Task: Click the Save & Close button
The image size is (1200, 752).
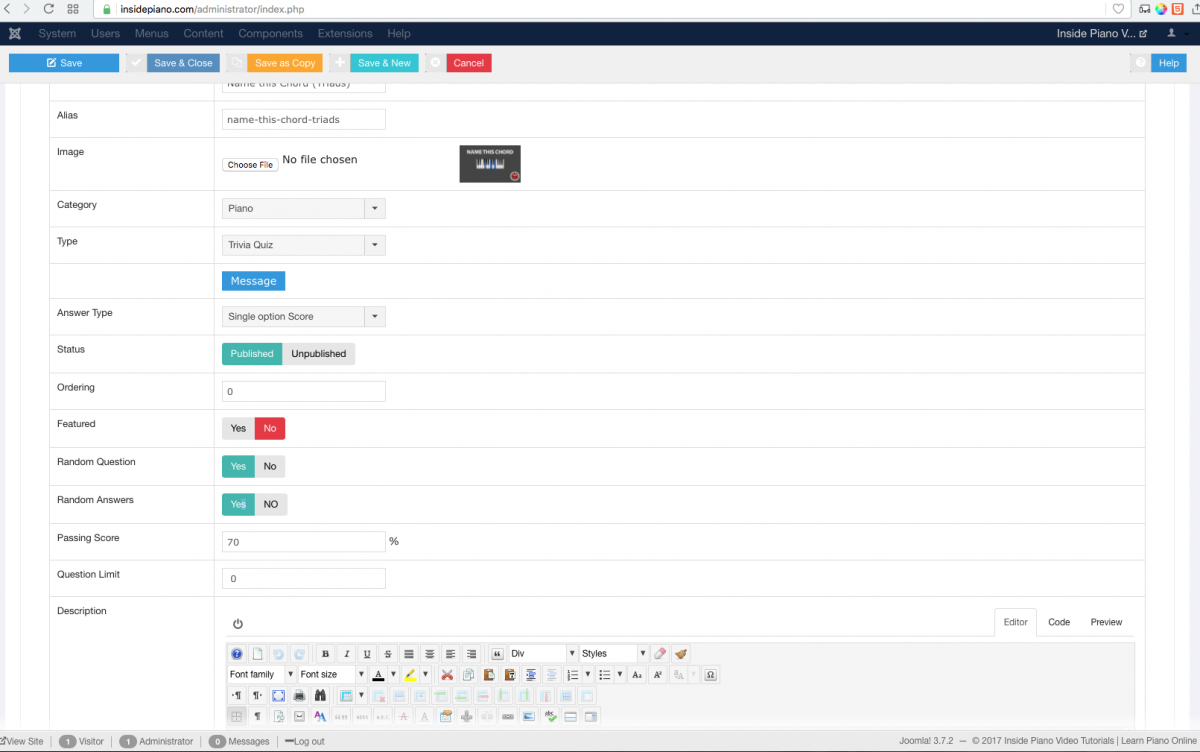Action: point(183,63)
